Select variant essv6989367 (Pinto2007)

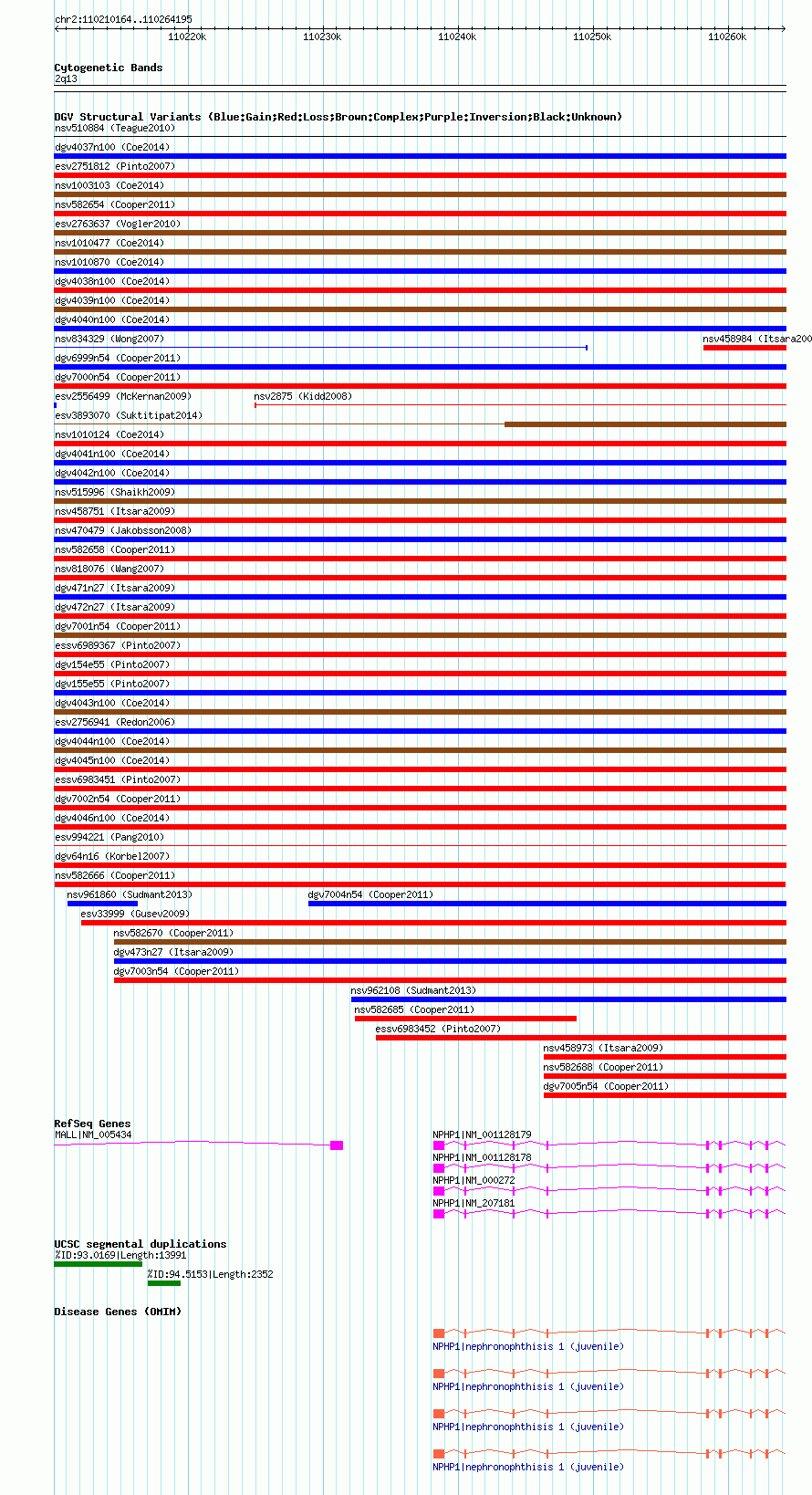click(x=118, y=645)
